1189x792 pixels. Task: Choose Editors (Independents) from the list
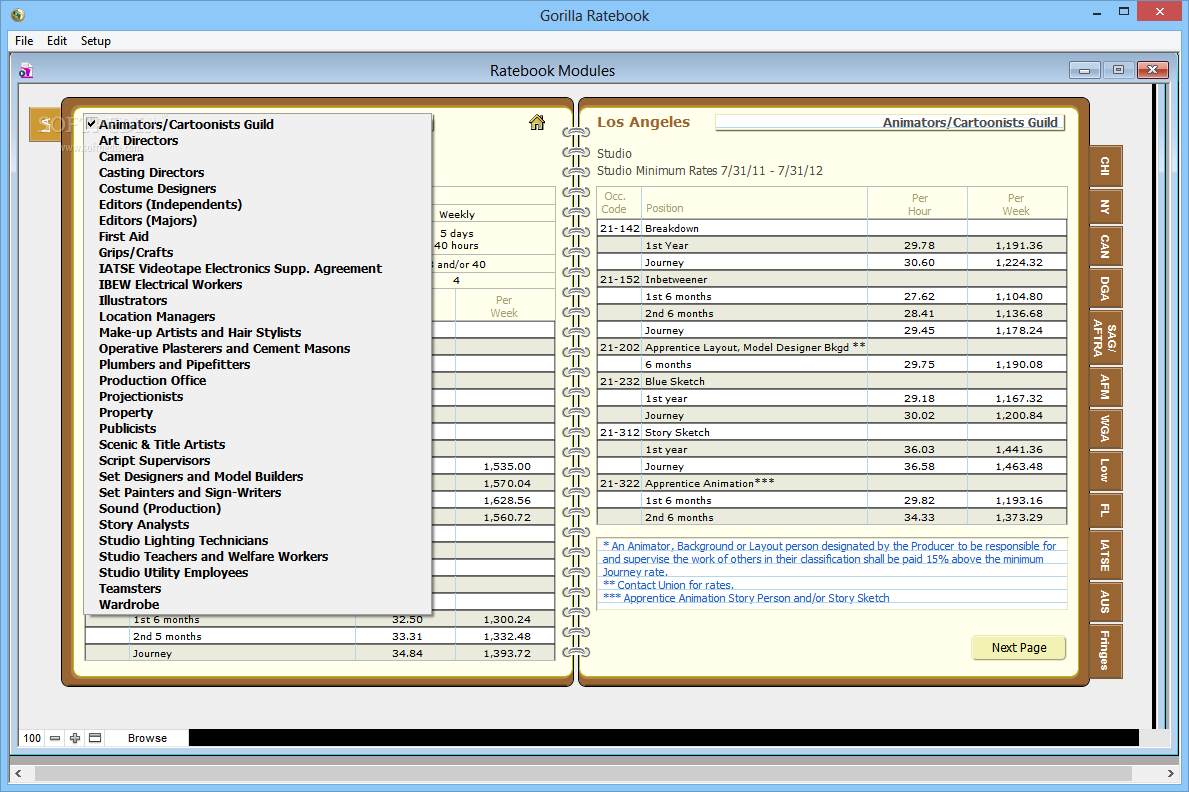[258, 204]
